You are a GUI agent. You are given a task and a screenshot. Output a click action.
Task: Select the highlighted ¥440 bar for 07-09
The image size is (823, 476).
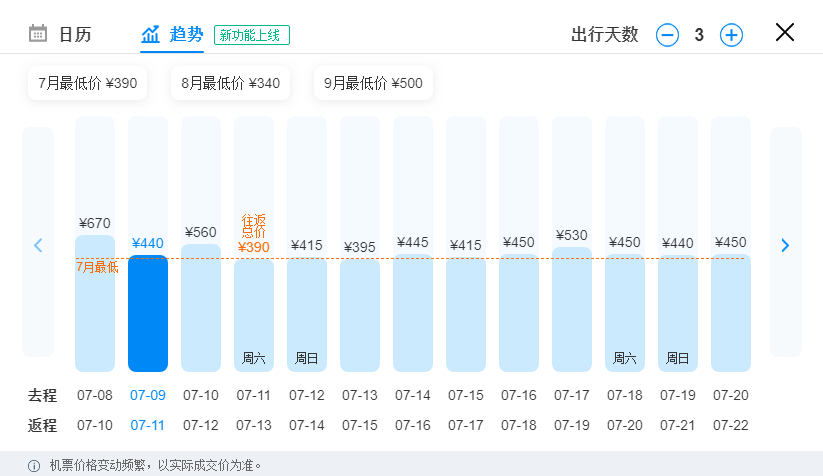(148, 313)
